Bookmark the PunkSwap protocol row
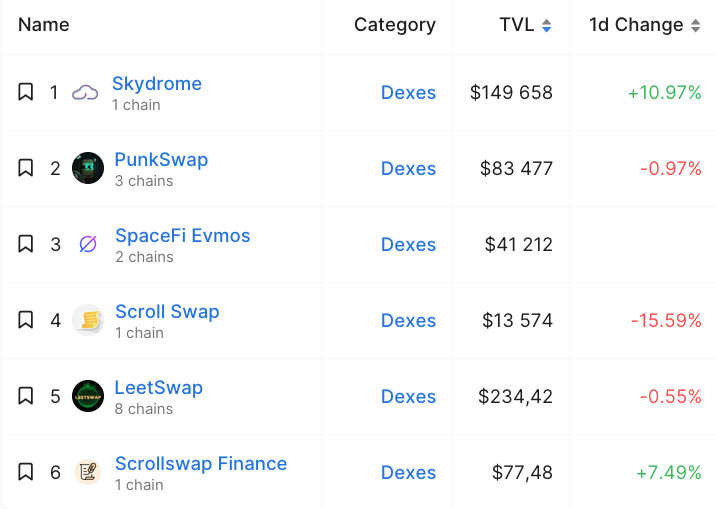Screen dimensions: 715x509 point(26,168)
